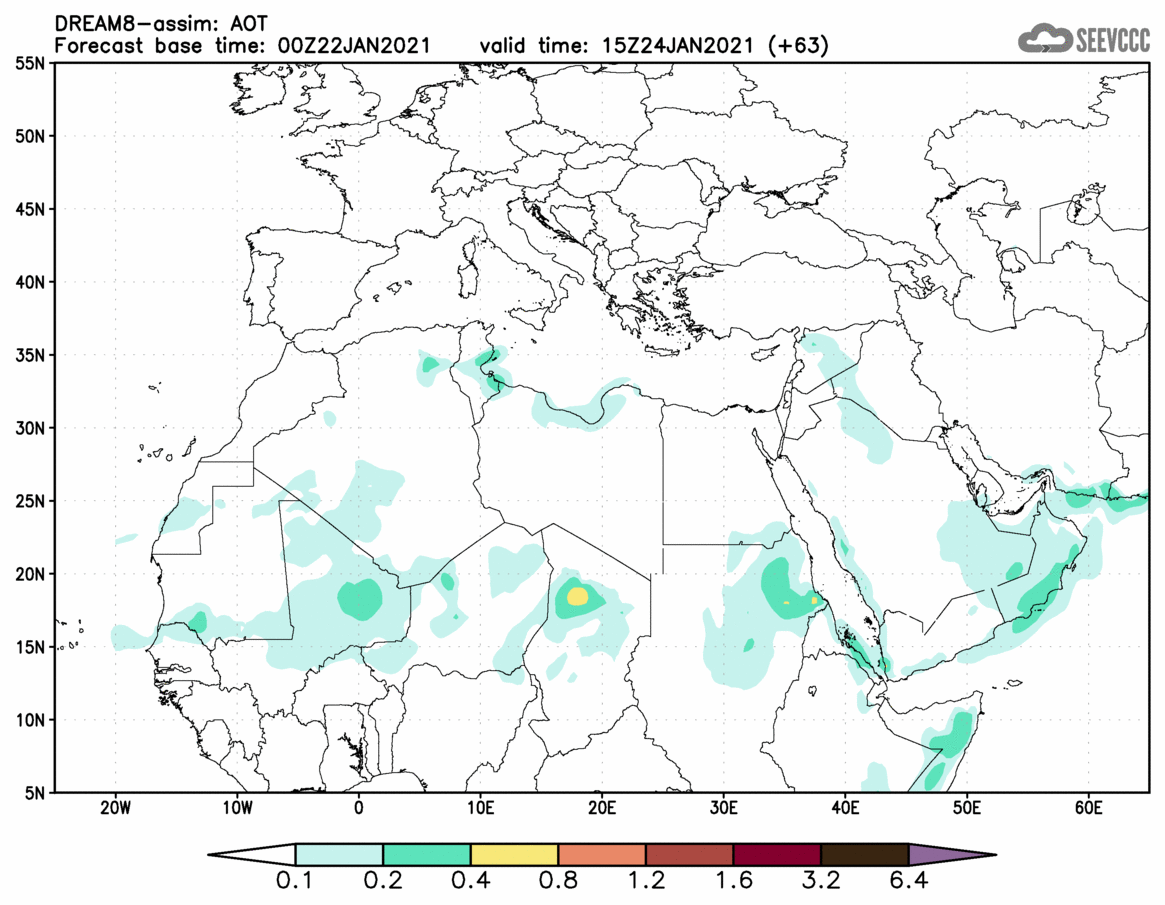
Task: Click the legend value 3.2
Action: (x=821, y=881)
